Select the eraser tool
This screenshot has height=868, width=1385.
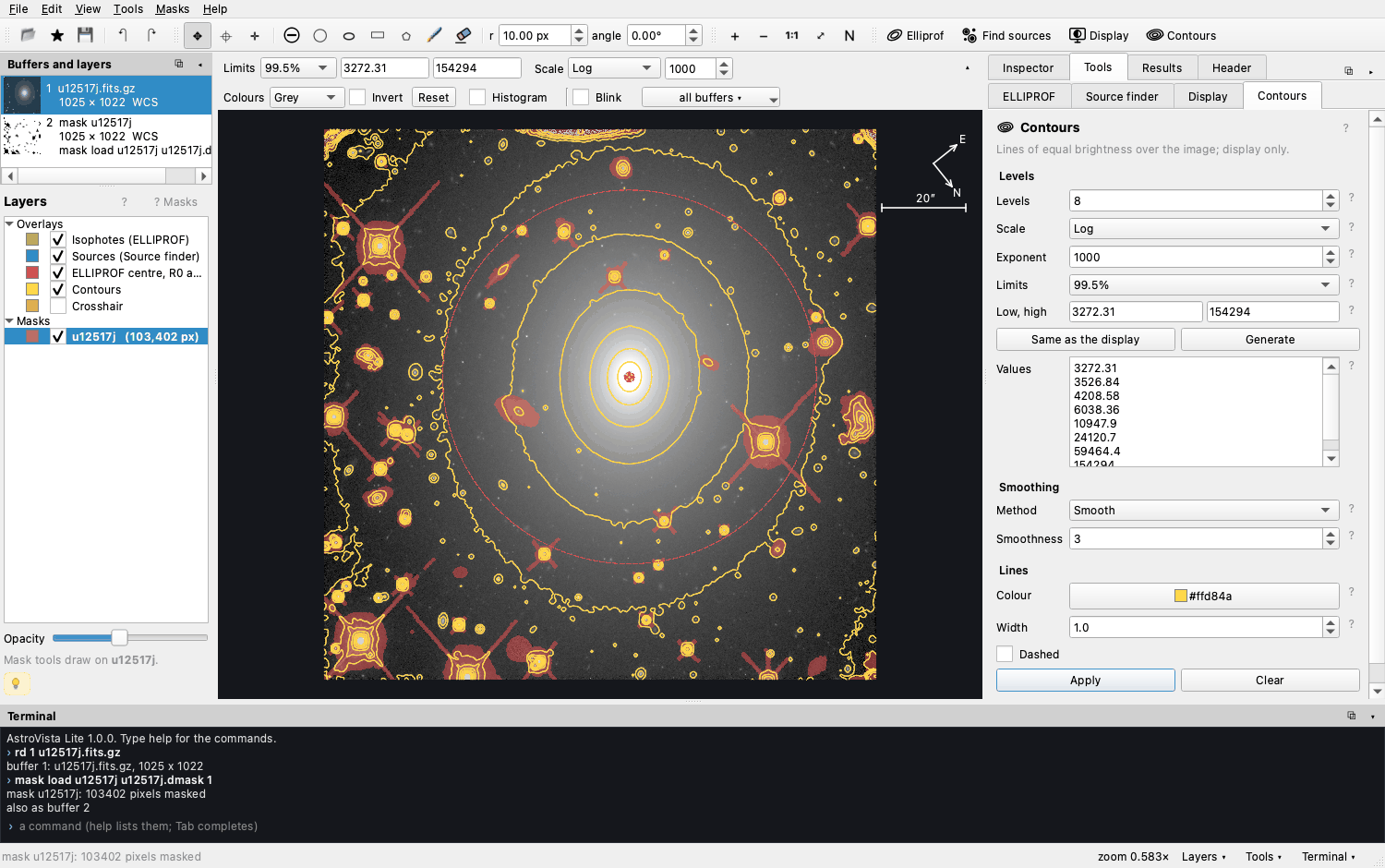click(464, 36)
